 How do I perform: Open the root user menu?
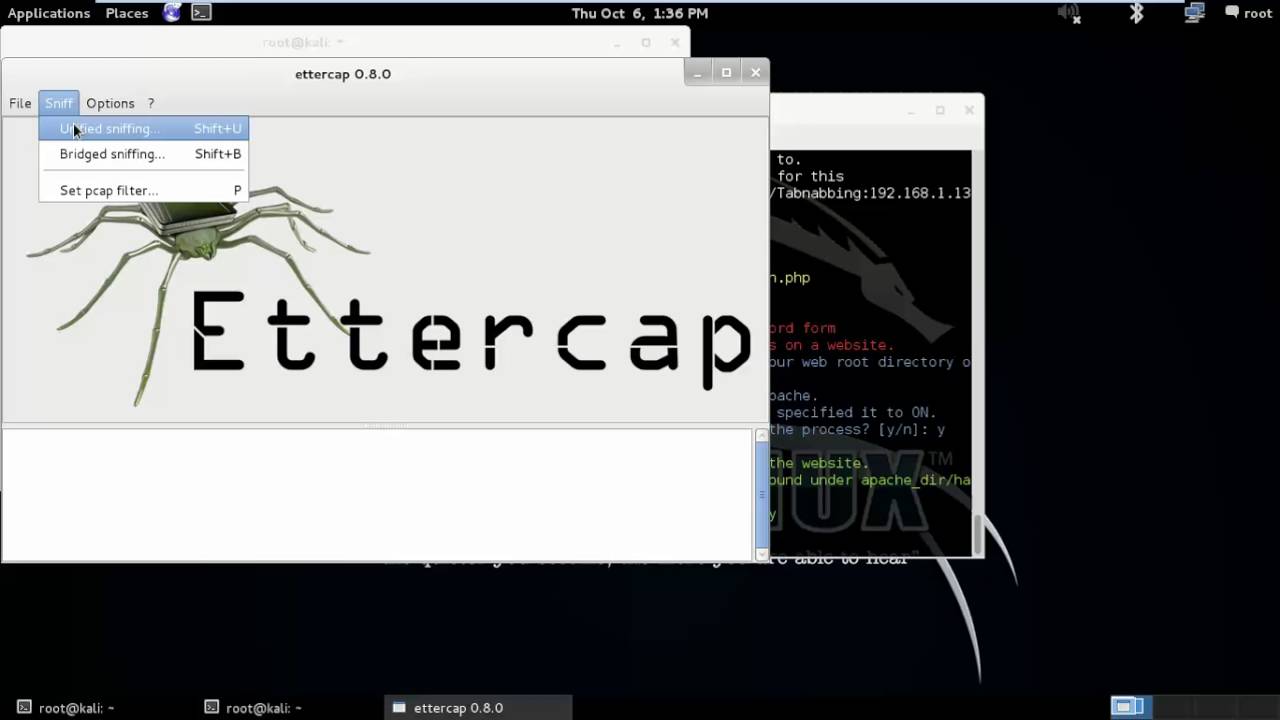1249,13
